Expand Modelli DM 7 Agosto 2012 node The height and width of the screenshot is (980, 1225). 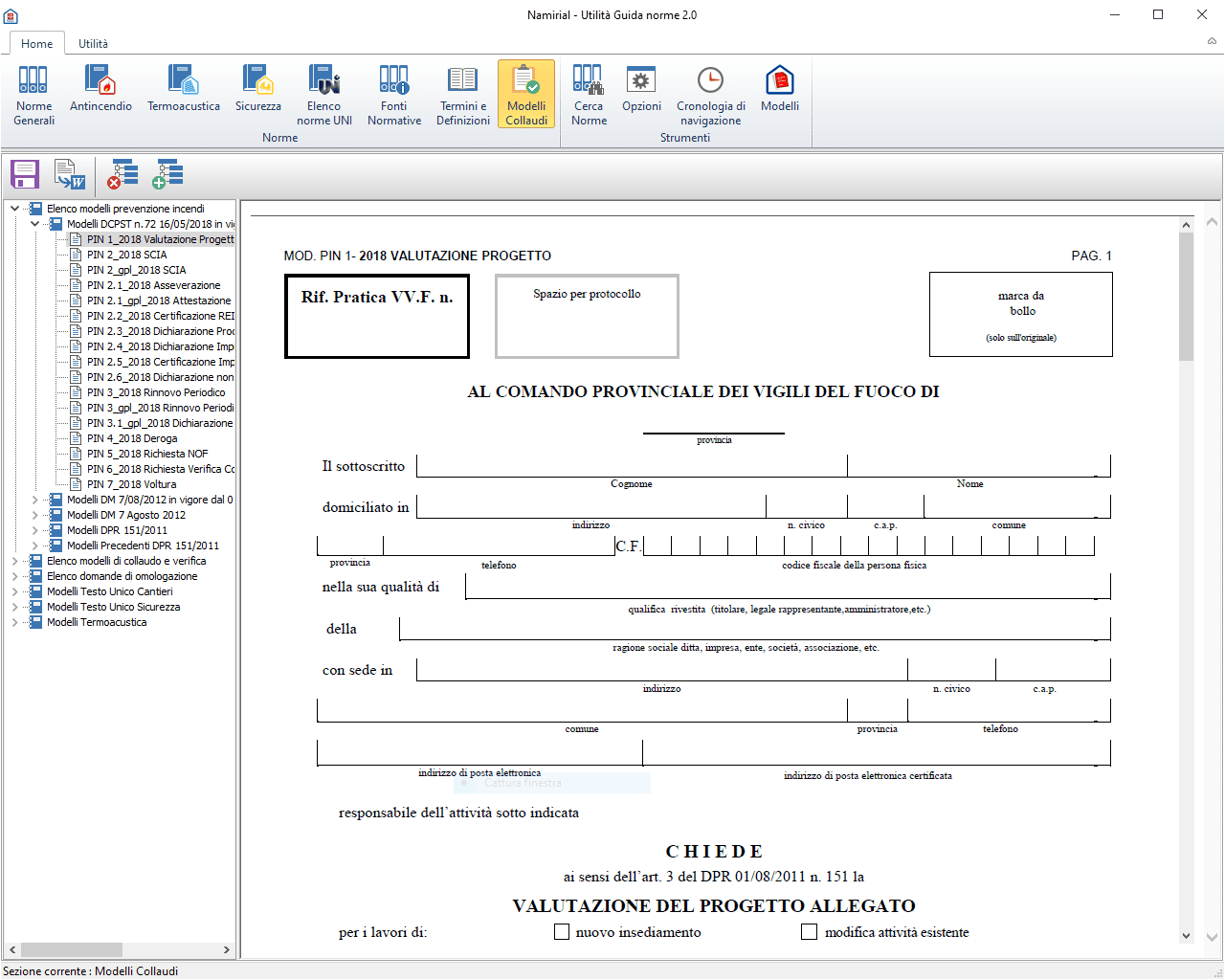click(34, 515)
